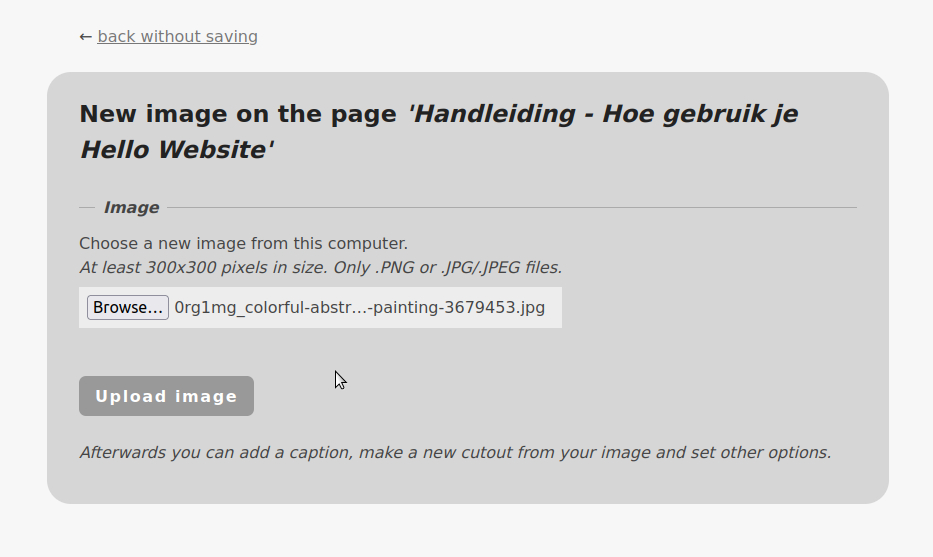Click the file input field background
This screenshot has height=557, width=933.
click(x=553, y=307)
